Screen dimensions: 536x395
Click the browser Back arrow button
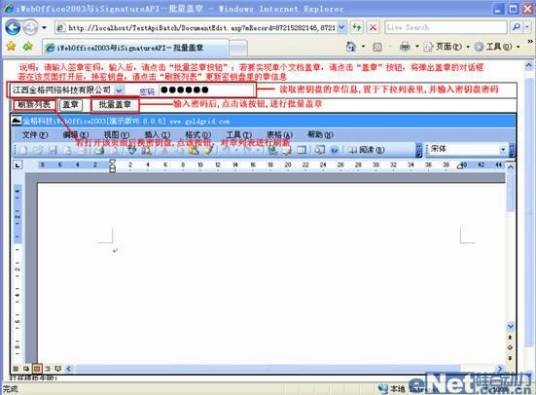click(13, 27)
